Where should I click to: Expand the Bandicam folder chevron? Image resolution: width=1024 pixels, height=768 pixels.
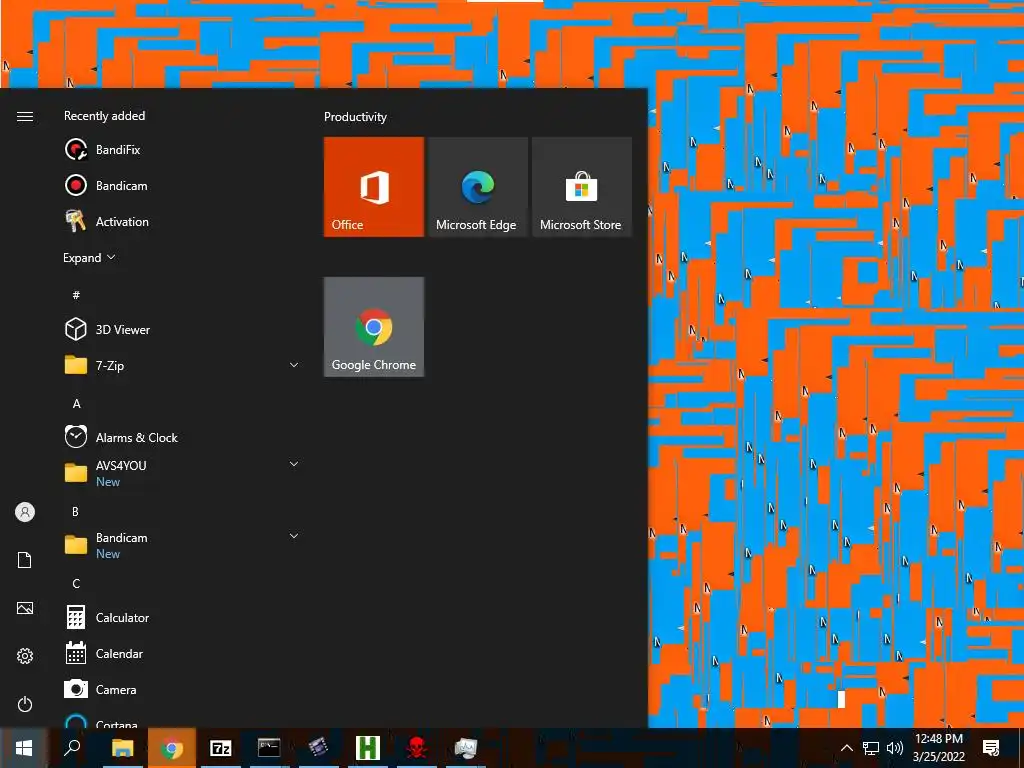pyautogui.click(x=294, y=536)
